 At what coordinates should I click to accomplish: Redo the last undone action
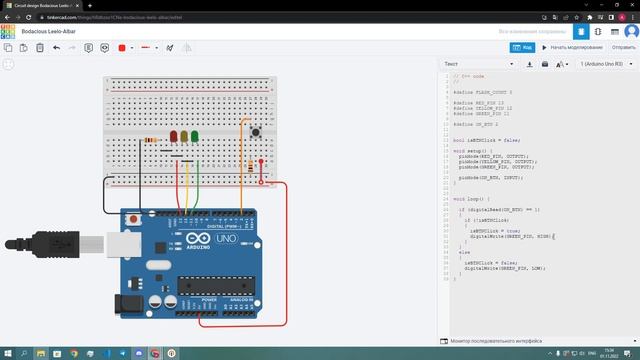point(72,48)
